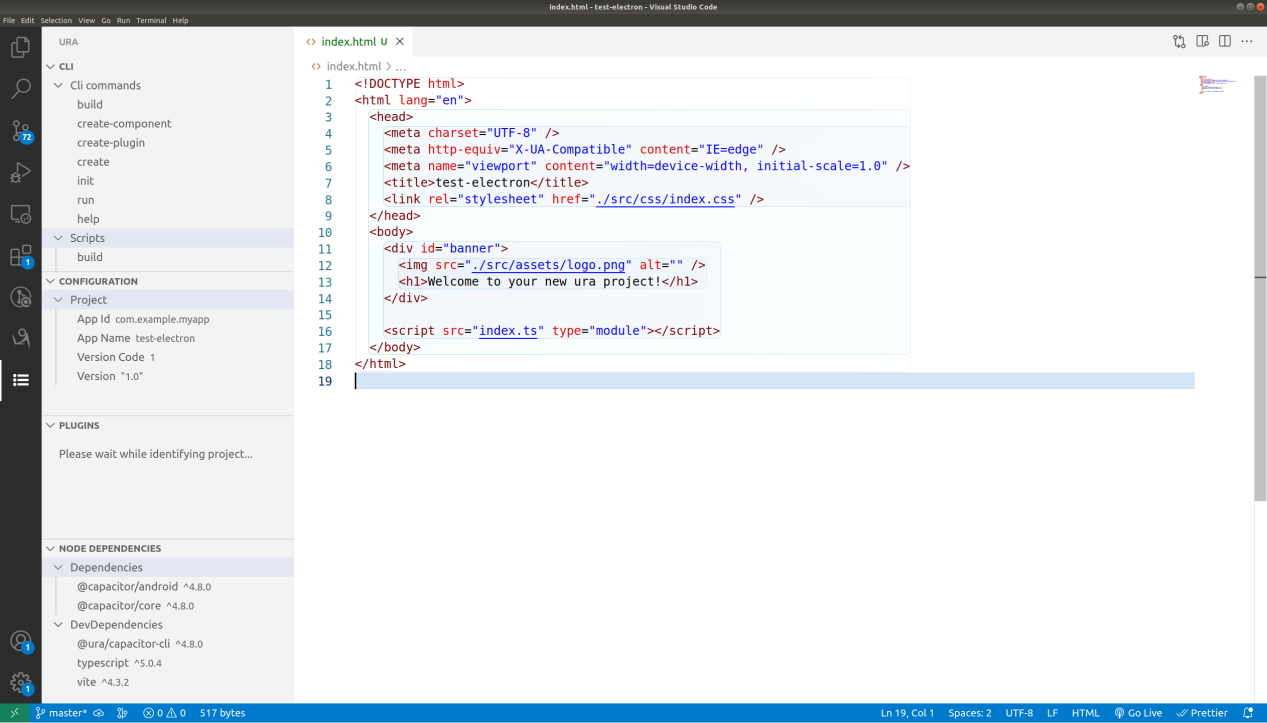Select @ura/capacitor-cli dev dependency
1267x723 pixels.
point(168,644)
